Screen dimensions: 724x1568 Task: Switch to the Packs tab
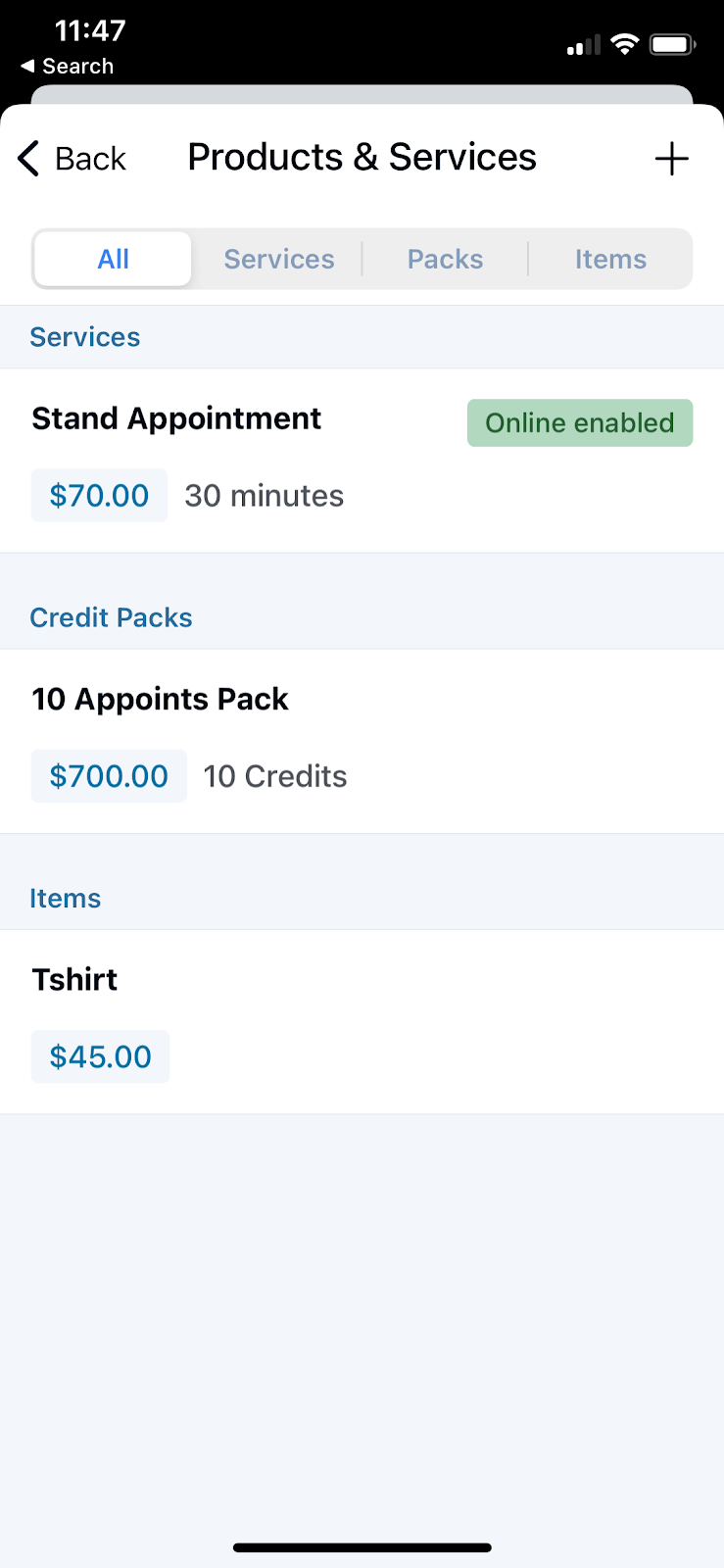[x=445, y=259]
